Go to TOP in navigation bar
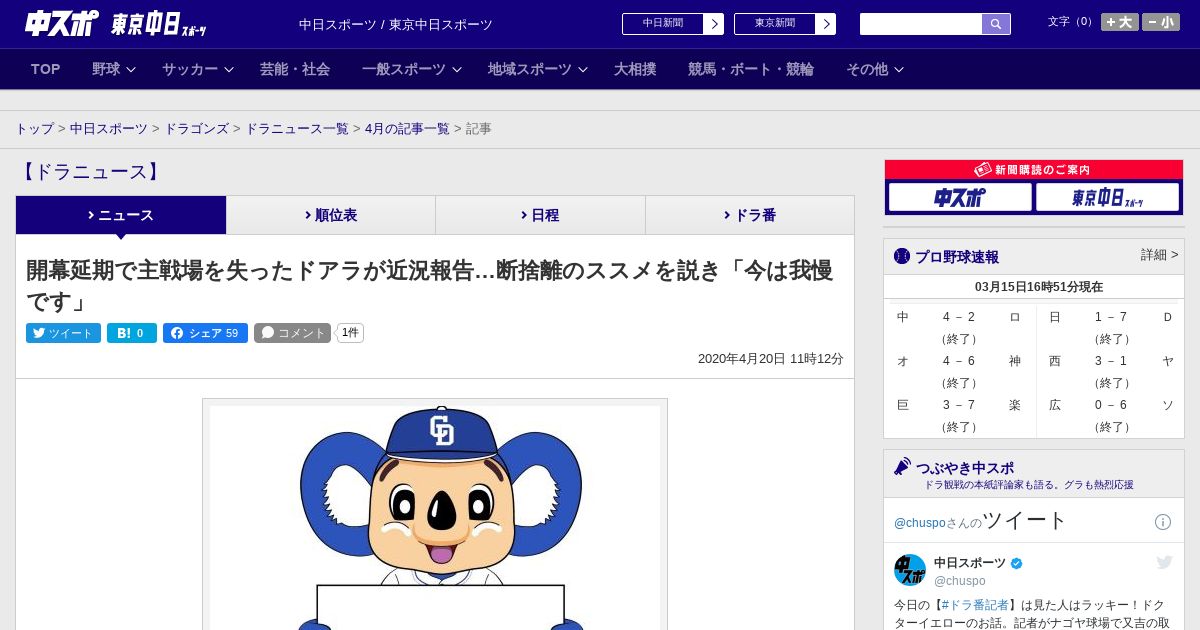1200x630 pixels. (x=46, y=69)
